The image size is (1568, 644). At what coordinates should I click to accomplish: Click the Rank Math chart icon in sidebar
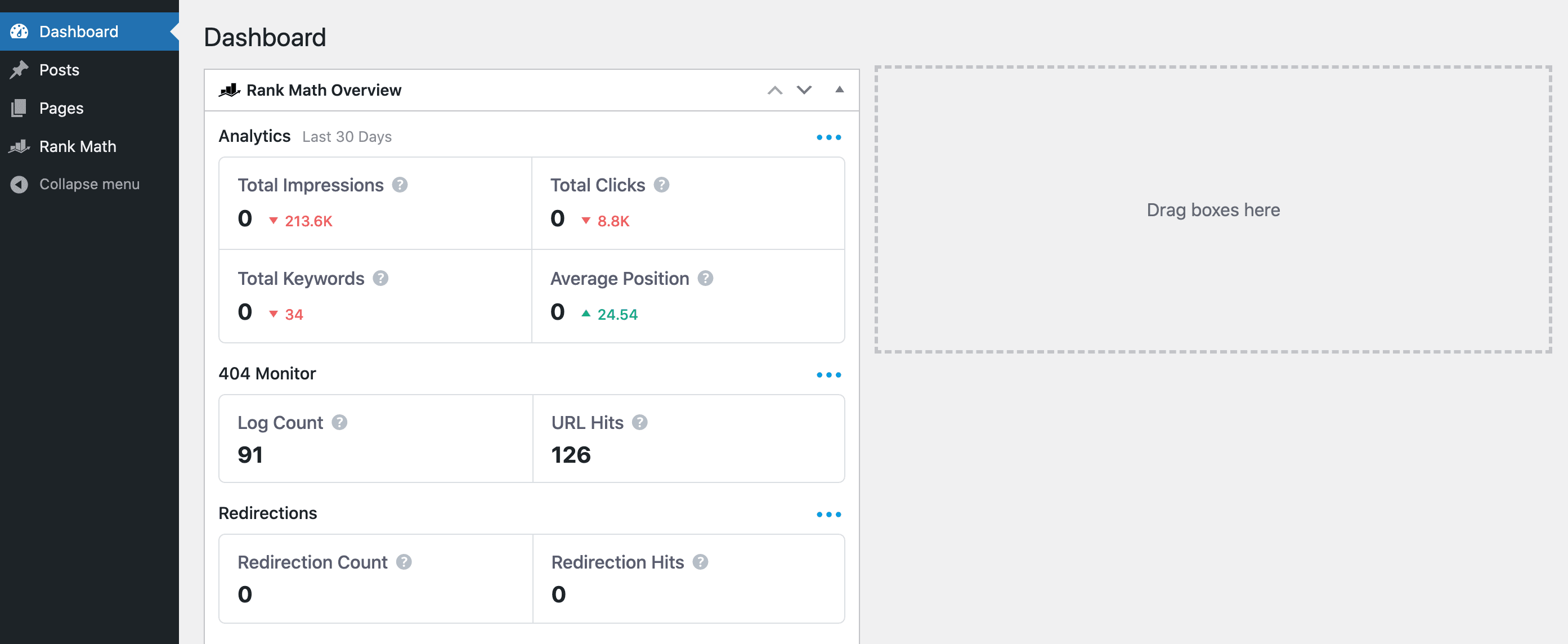[x=19, y=146]
